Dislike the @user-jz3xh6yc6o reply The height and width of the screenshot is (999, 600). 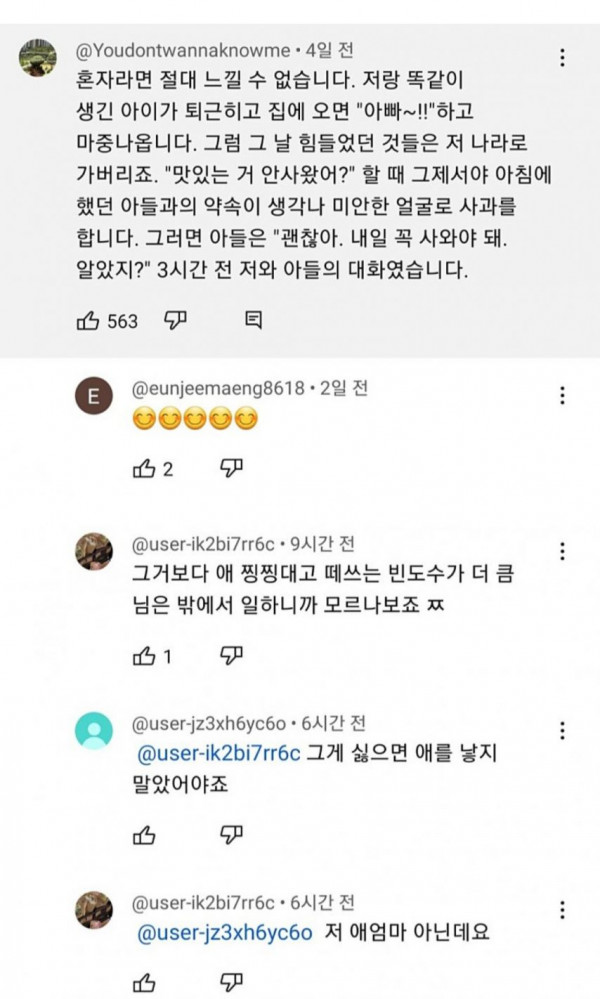(231, 834)
